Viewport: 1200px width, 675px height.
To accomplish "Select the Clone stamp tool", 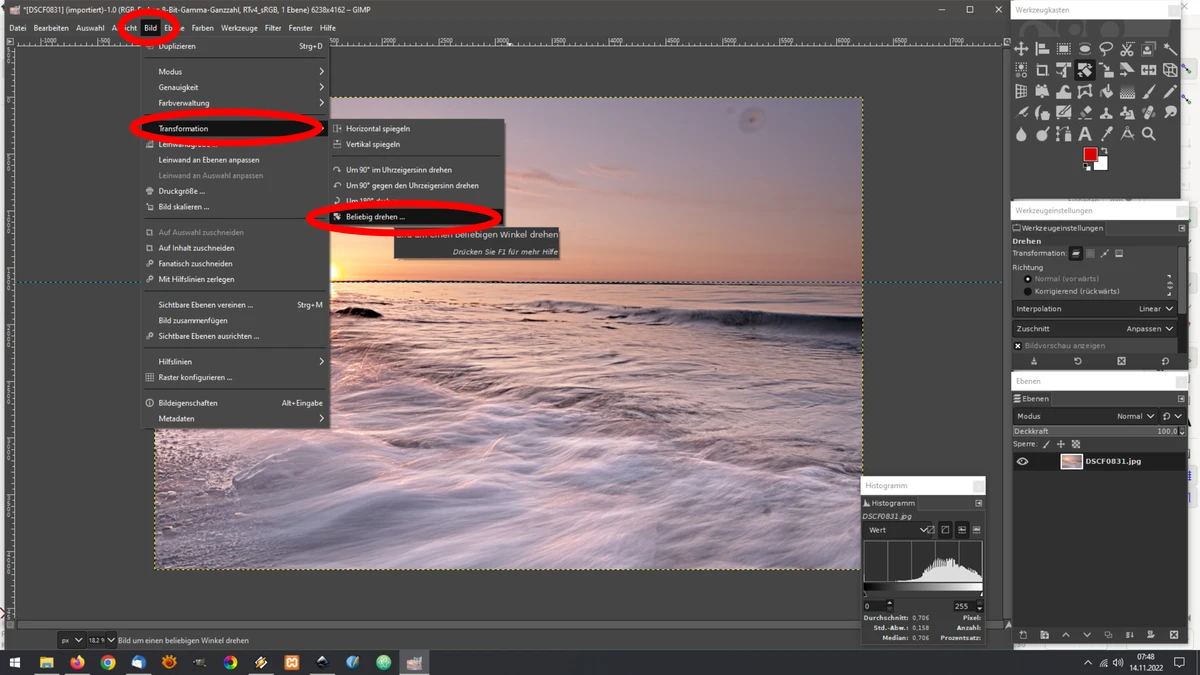I will coord(1106,112).
